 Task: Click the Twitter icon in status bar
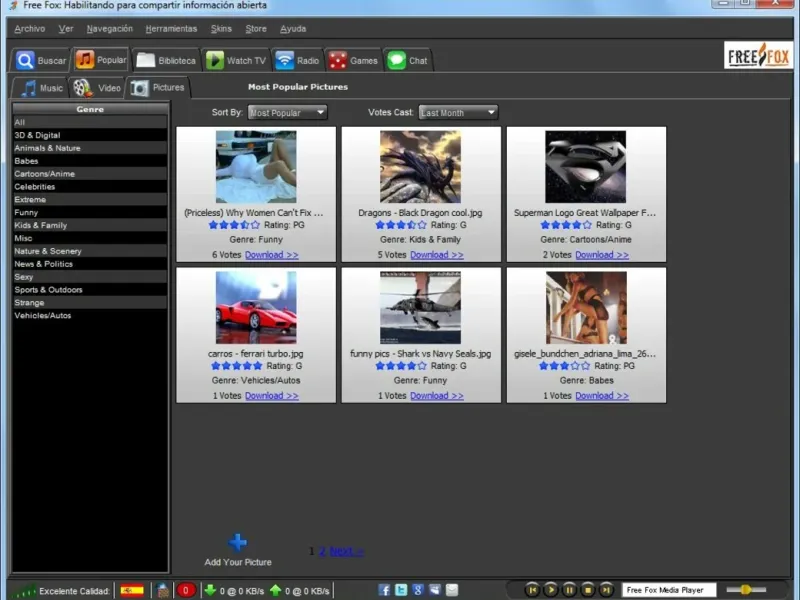point(401,590)
